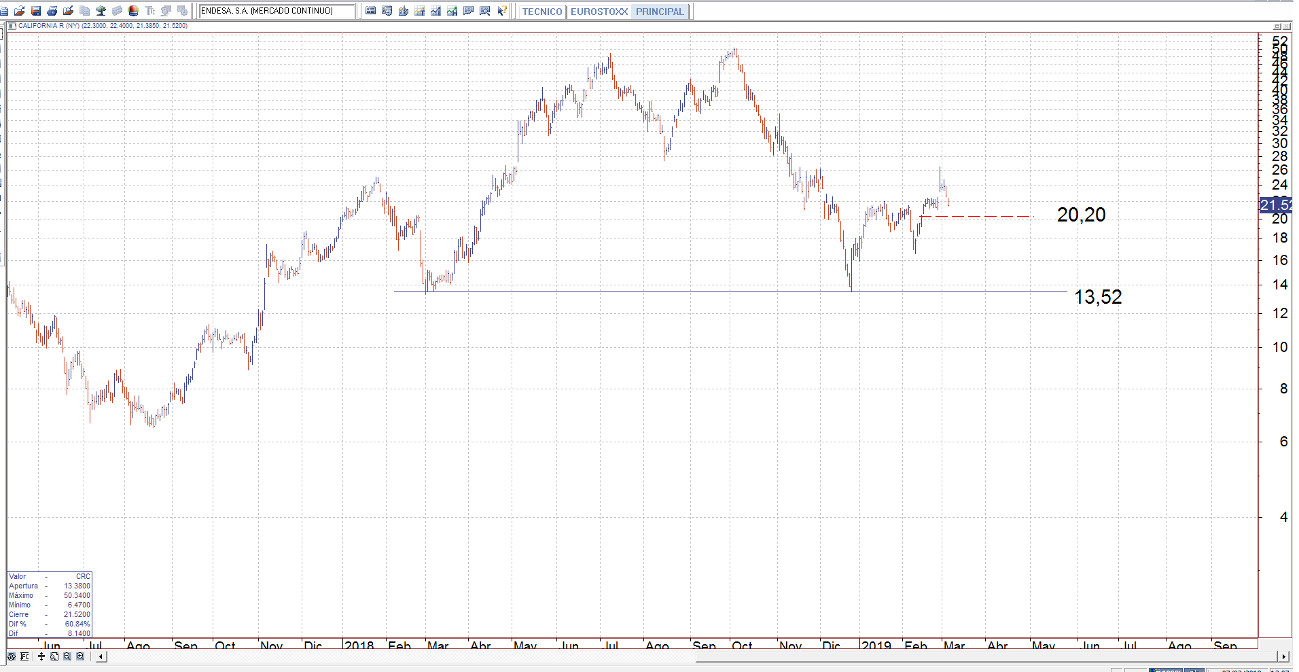Screen dimensions: 1299x672
Task: Click second icon right of symbol field
Action: [x=386, y=11]
